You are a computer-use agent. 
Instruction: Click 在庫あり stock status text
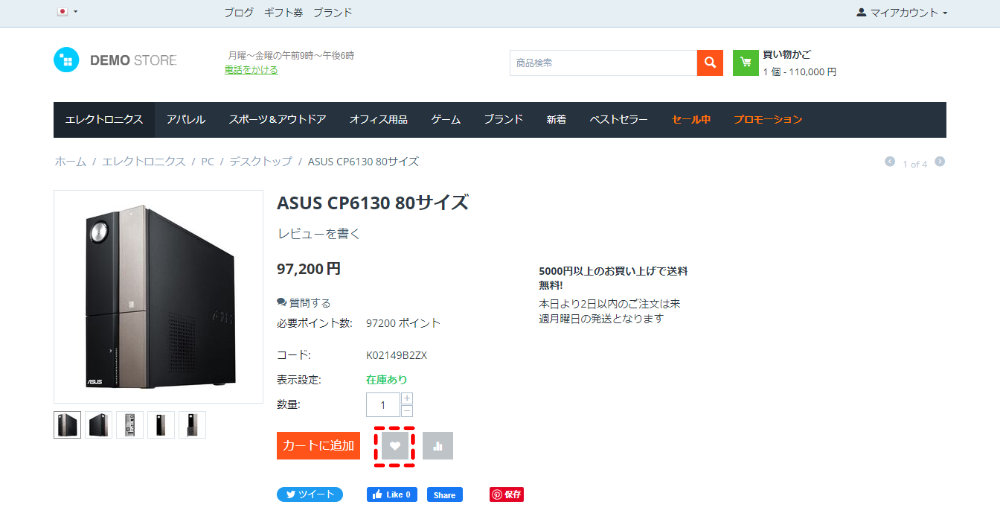[x=386, y=379]
